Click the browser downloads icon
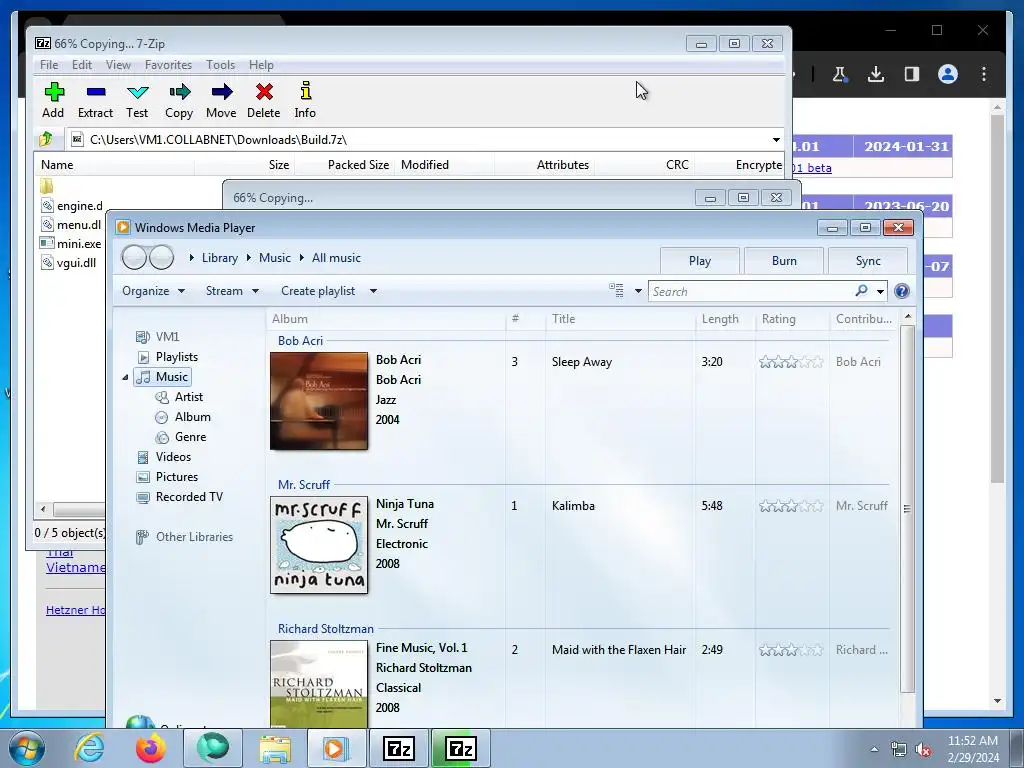 click(x=876, y=74)
